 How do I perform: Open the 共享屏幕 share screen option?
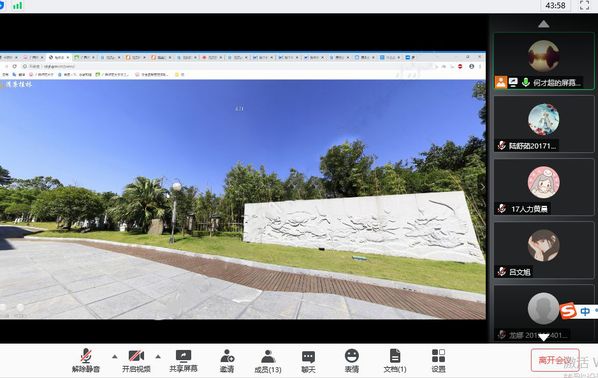pos(183,360)
